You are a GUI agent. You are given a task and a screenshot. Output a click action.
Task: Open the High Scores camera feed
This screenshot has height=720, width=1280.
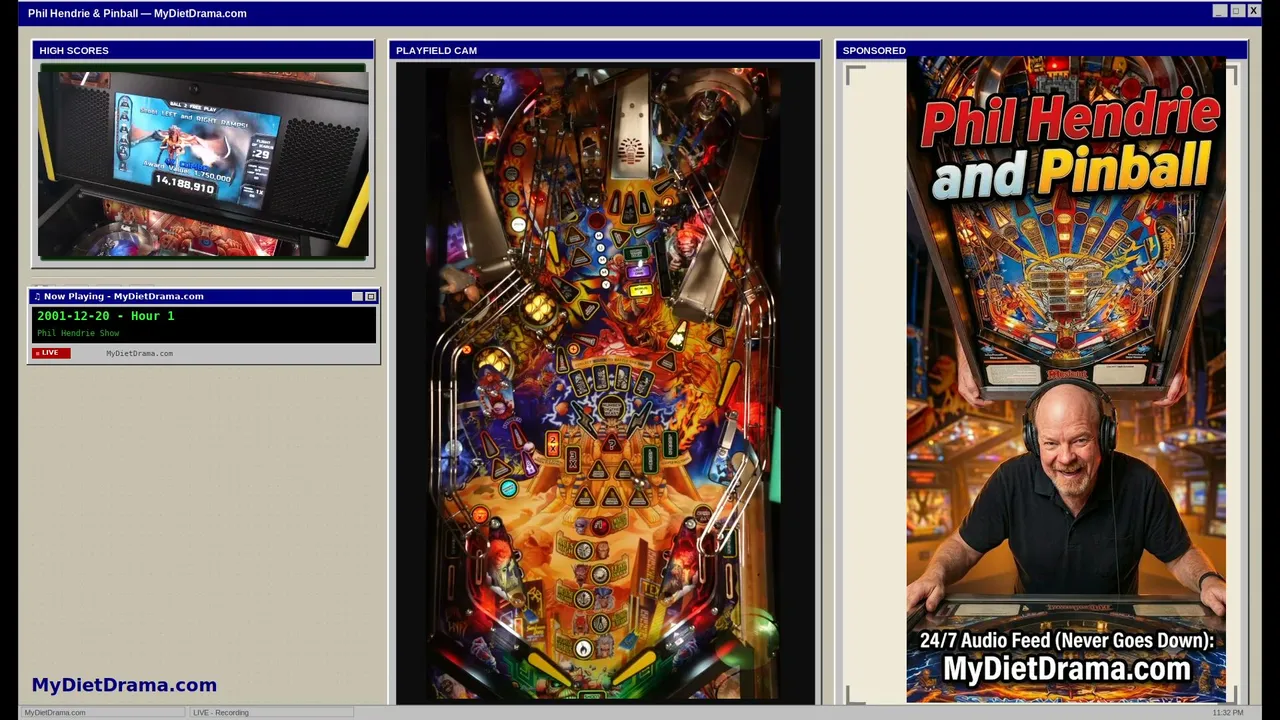click(x=203, y=162)
